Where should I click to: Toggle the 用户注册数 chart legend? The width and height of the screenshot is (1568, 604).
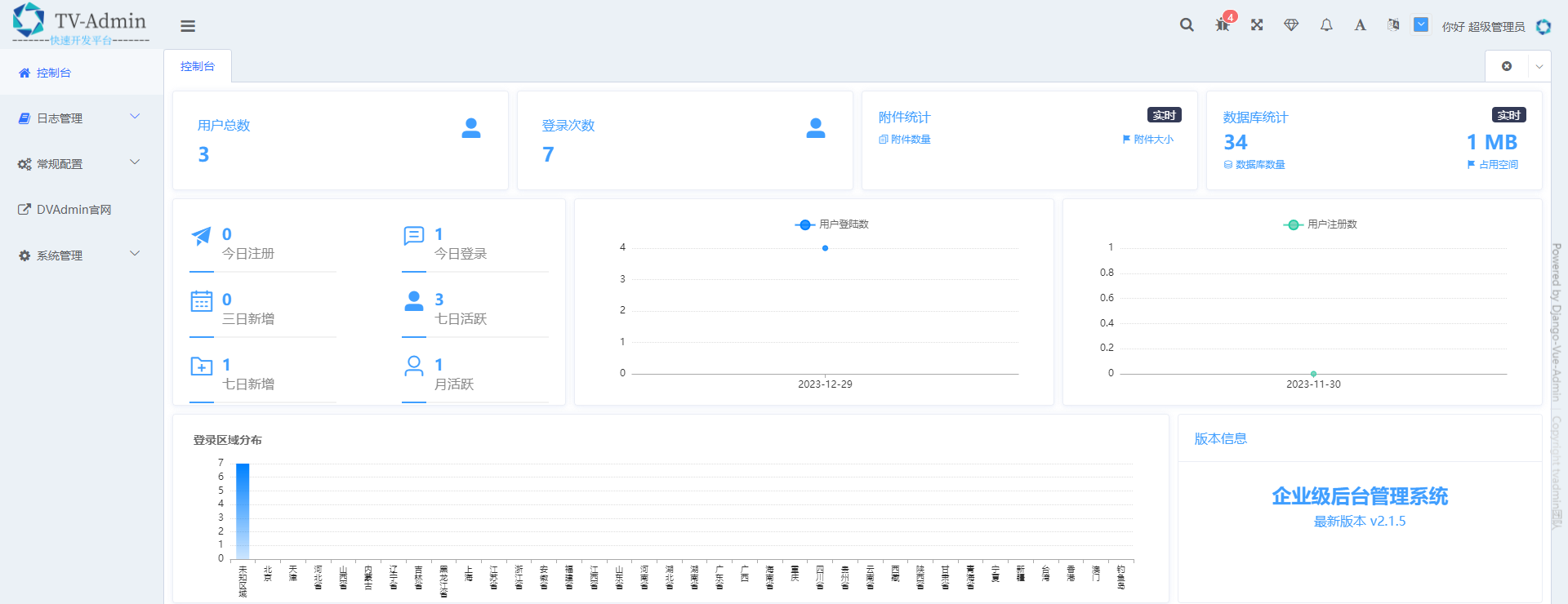[1320, 224]
